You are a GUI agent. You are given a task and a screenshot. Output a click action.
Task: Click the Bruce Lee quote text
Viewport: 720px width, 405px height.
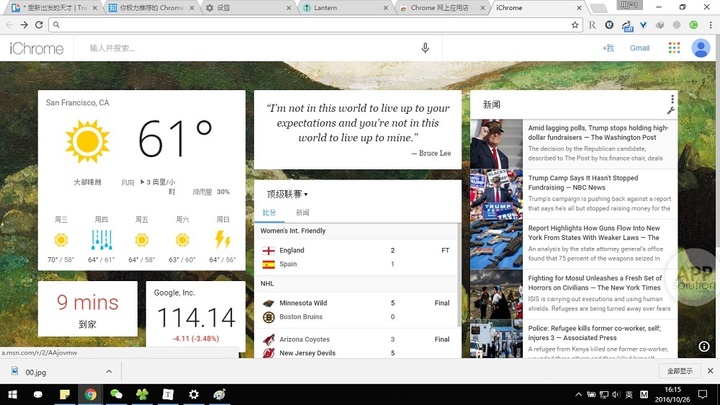pyautogui.click(x=358, y=123)
